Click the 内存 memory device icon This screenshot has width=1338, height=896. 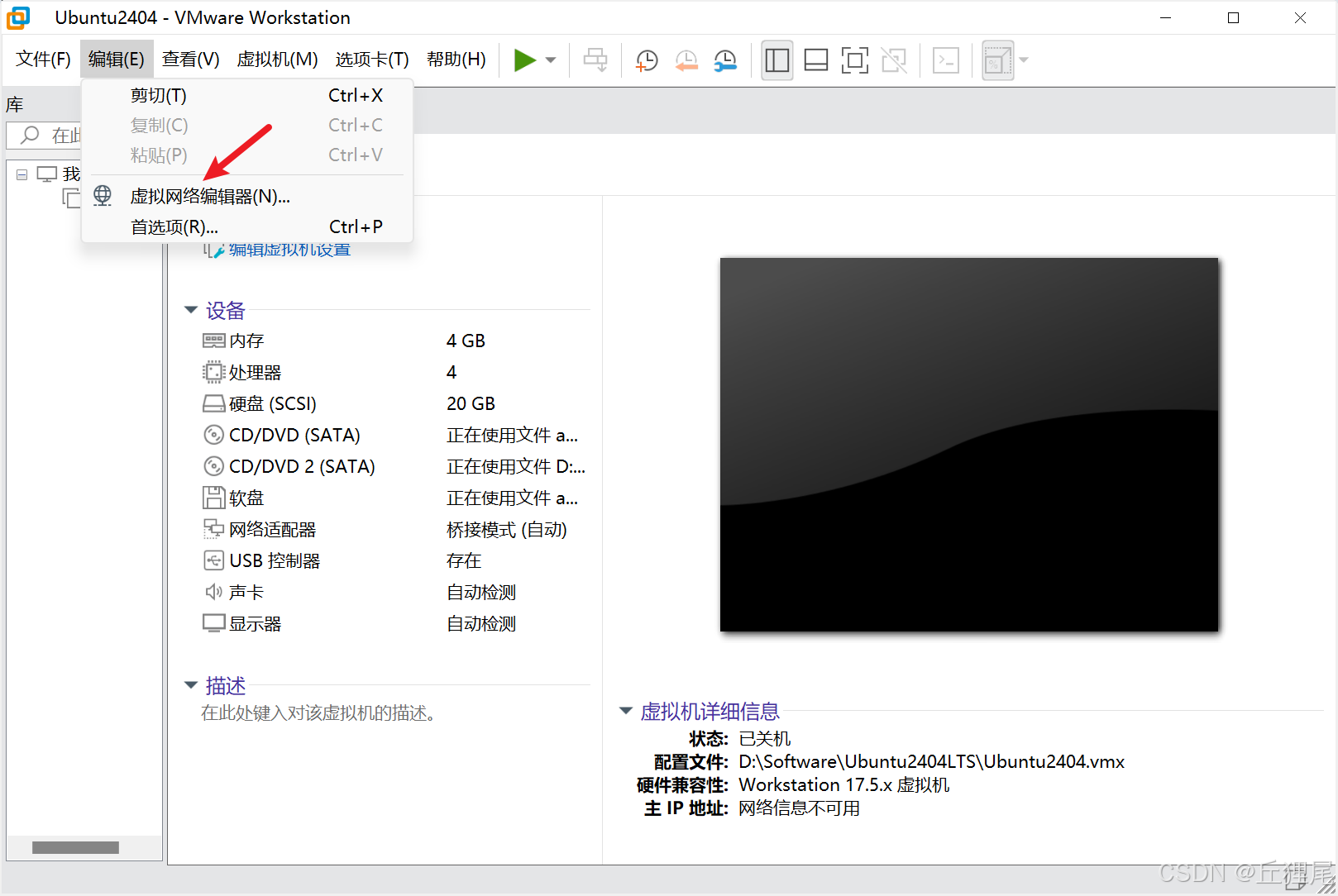point(214,341)
